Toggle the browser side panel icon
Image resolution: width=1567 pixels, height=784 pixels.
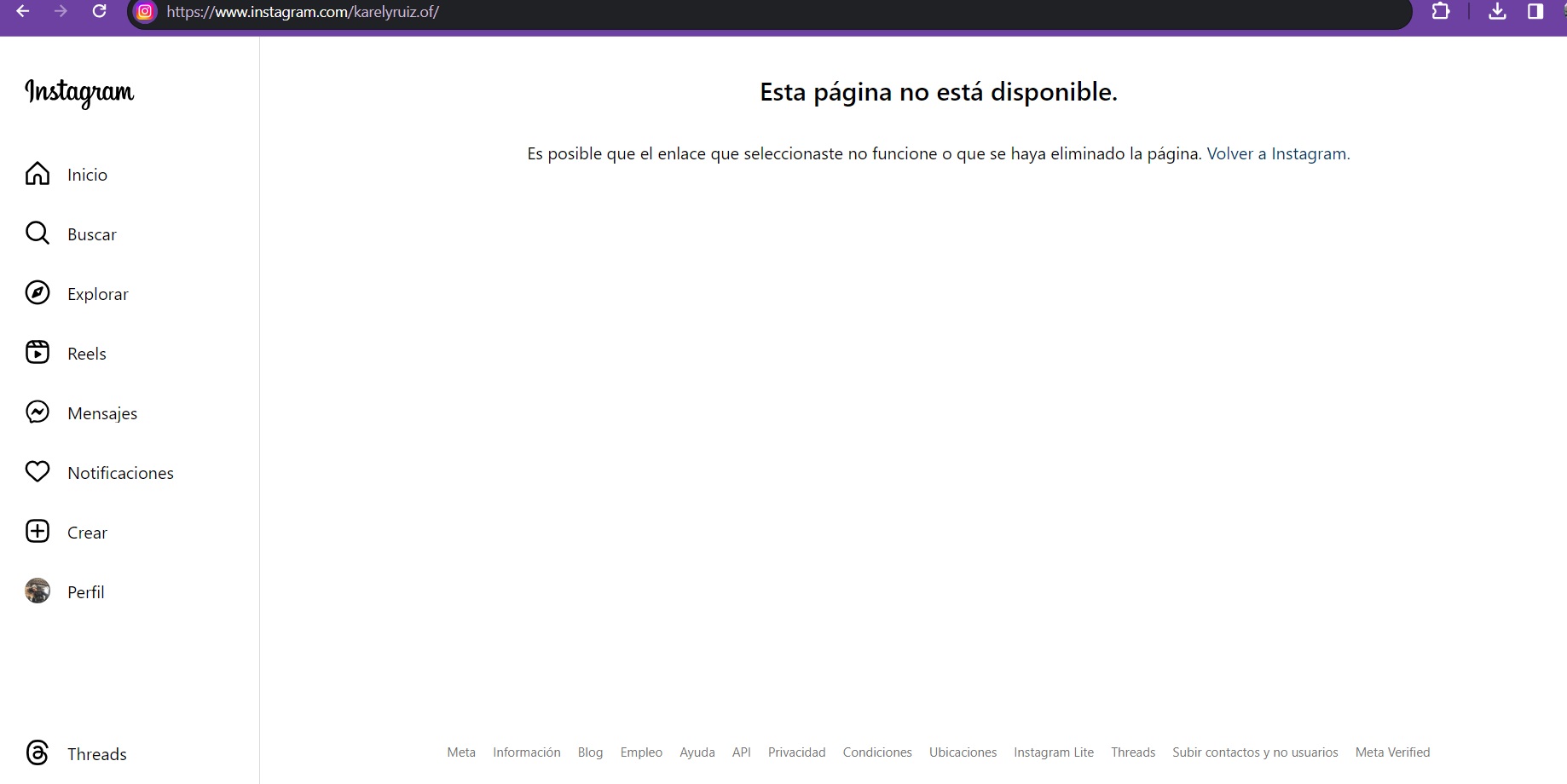pos(1535,11)
